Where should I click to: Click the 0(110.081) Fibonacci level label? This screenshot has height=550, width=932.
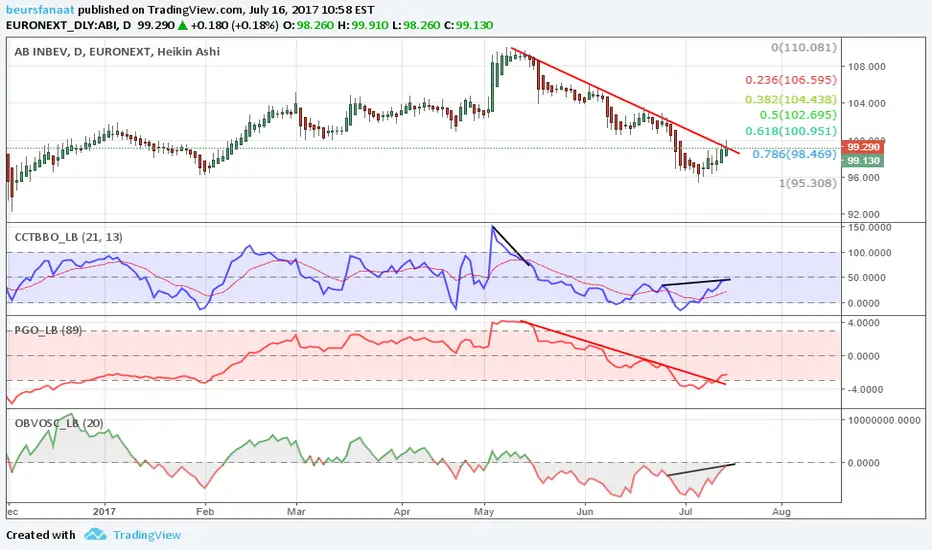804,47
